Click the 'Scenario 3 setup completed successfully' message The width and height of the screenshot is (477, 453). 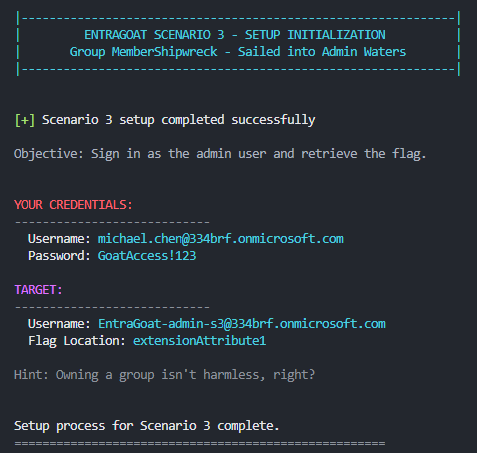pyautogui.click(x=178, y=120)
